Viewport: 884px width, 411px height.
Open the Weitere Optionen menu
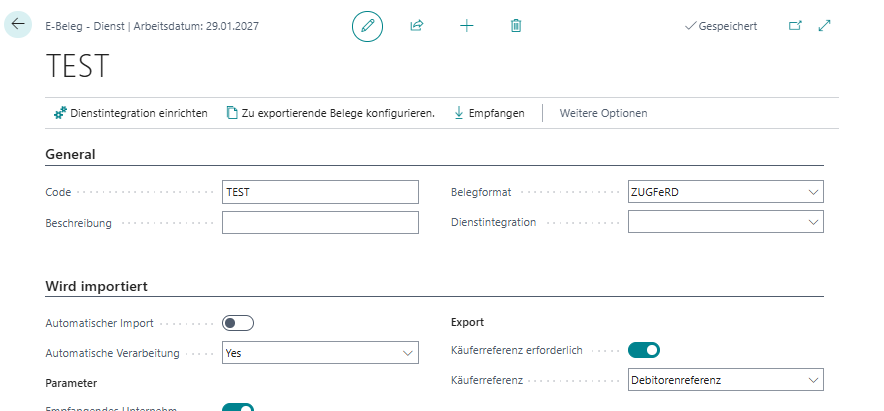[603, 113]
